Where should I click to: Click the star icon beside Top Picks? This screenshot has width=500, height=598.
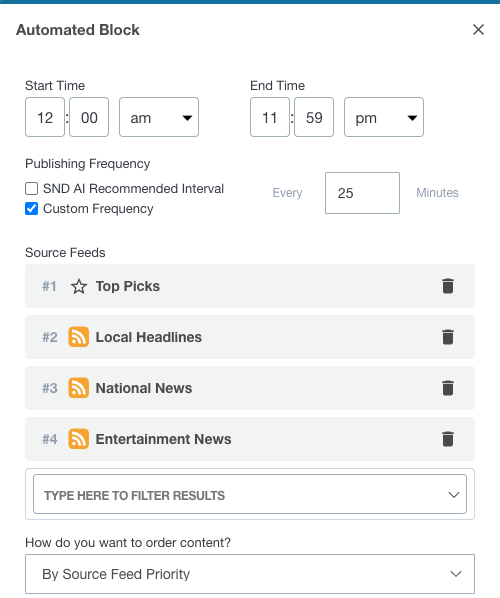click(79, 286)
